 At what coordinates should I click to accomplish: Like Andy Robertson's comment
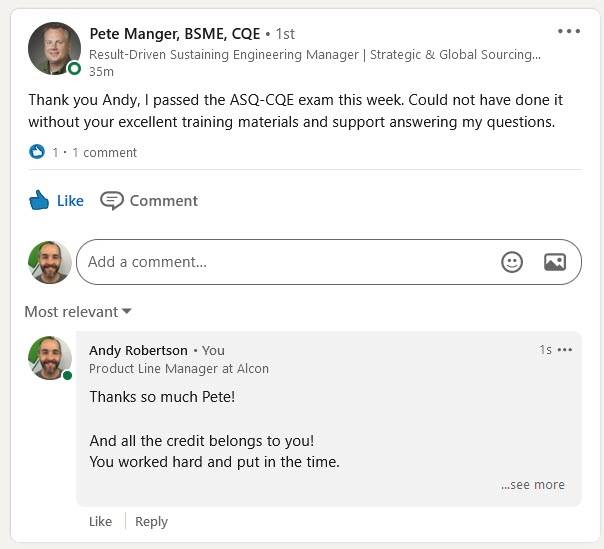(x=100, y=521)
